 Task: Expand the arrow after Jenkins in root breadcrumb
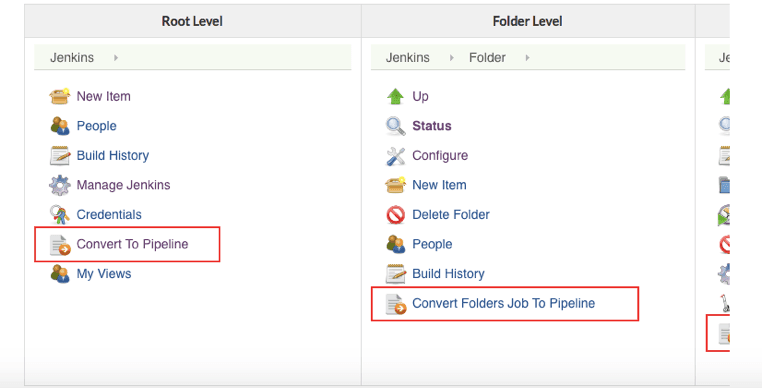coord(116,57)
